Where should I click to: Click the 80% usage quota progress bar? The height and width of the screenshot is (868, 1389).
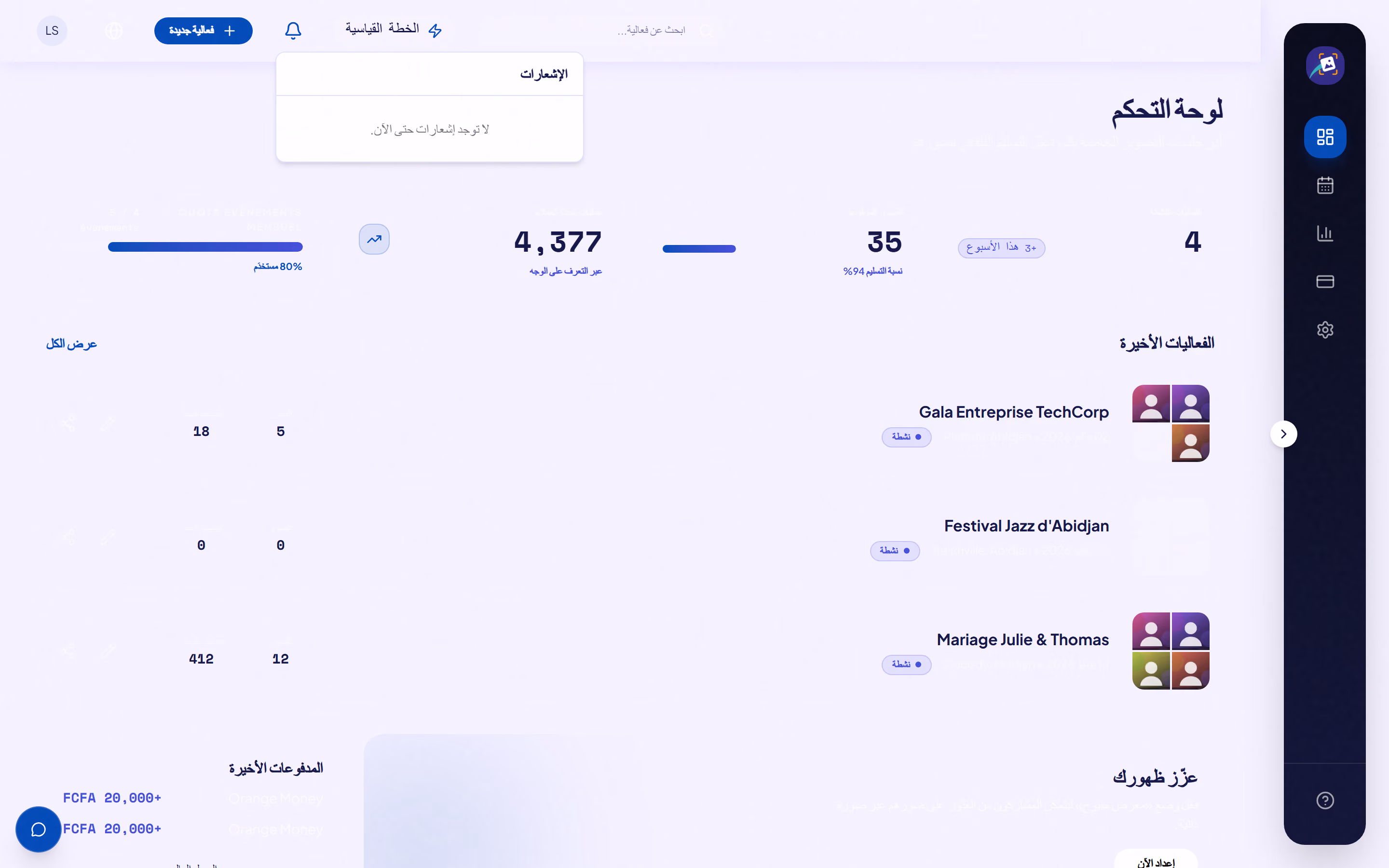pyautogui.click(x=205, y=247)
